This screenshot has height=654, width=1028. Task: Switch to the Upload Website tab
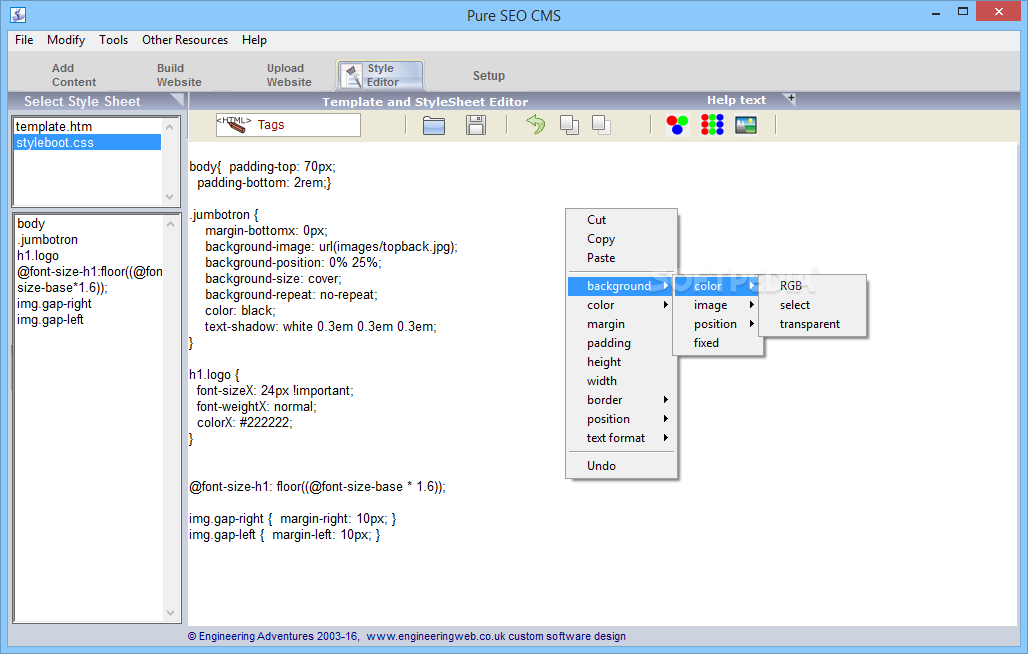(288, 75)
